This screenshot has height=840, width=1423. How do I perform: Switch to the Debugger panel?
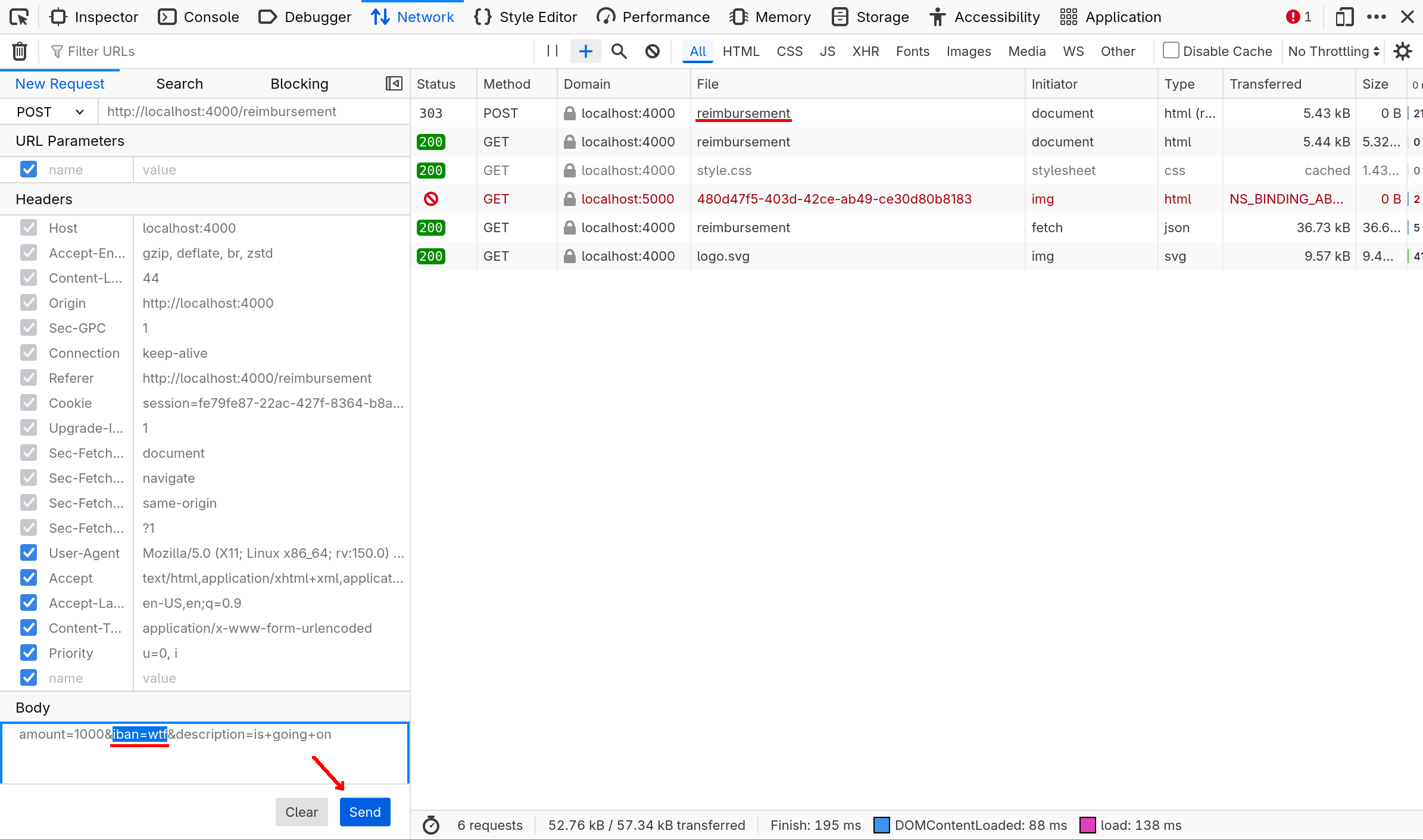[305, 17]
